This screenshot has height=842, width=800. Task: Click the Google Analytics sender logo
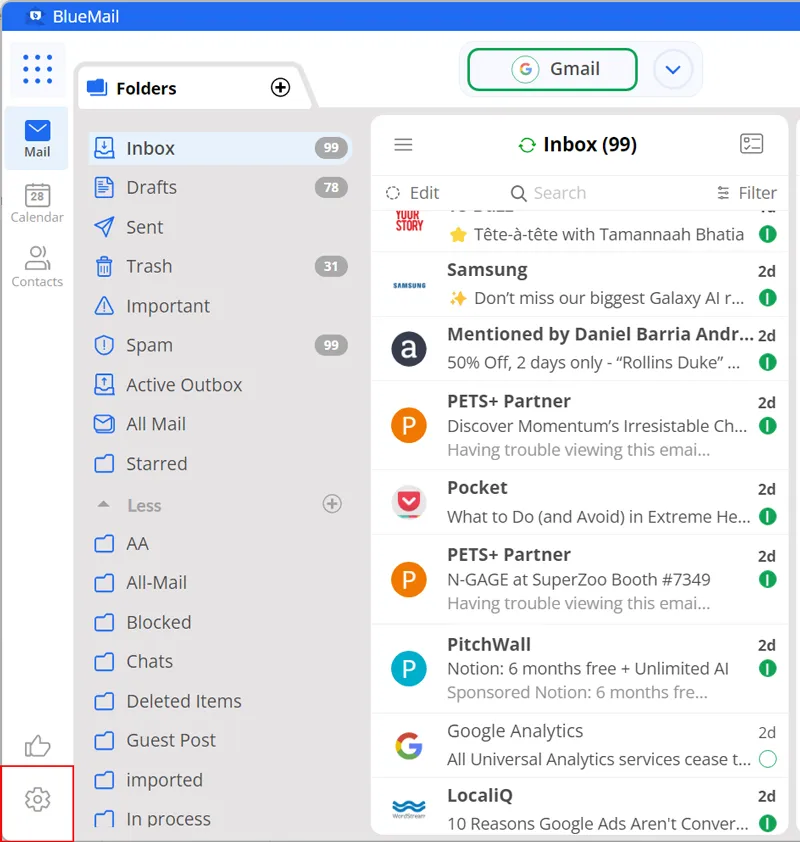pos(409,746)
